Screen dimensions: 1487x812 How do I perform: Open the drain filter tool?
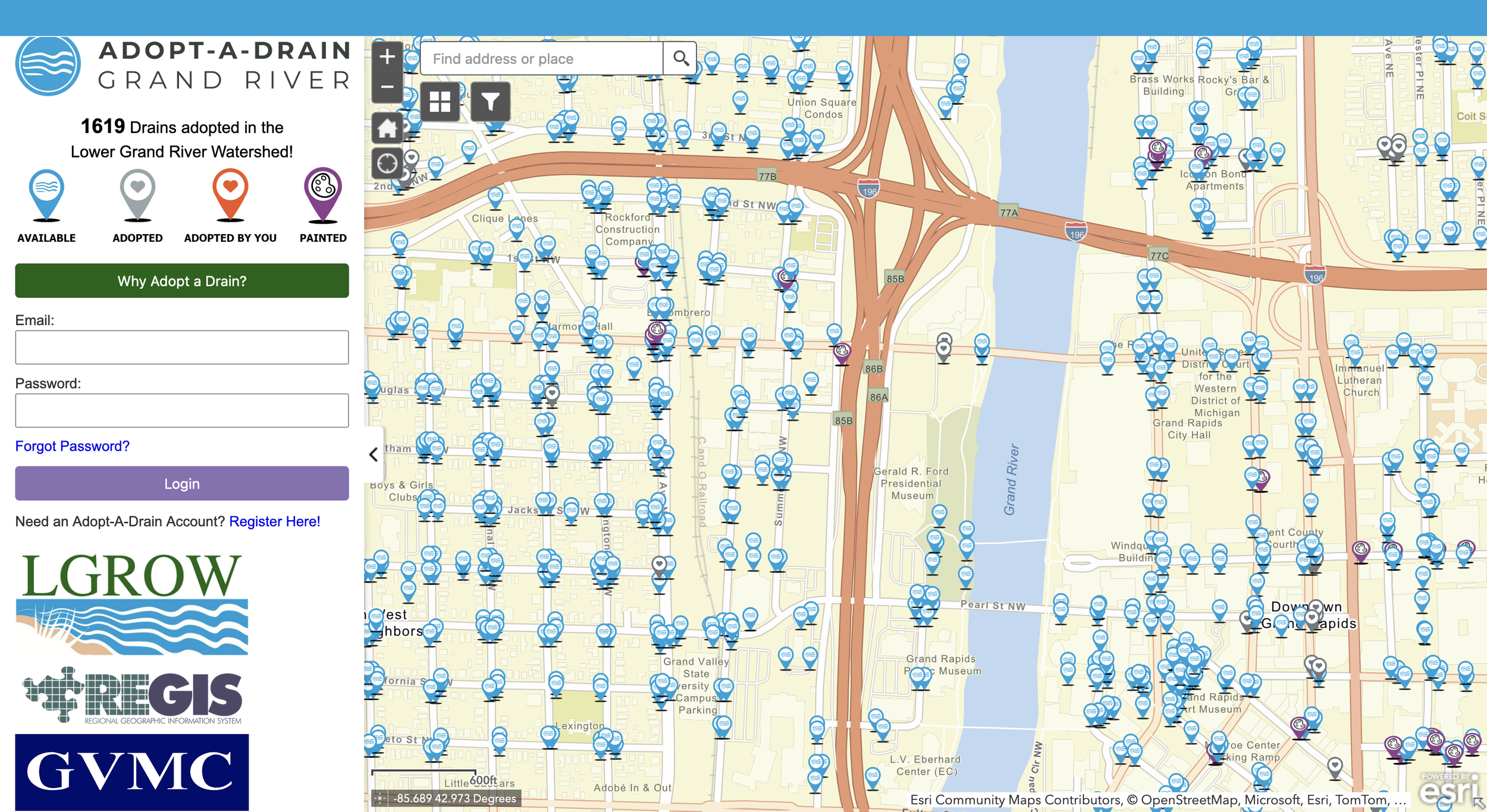coord(490,102)
